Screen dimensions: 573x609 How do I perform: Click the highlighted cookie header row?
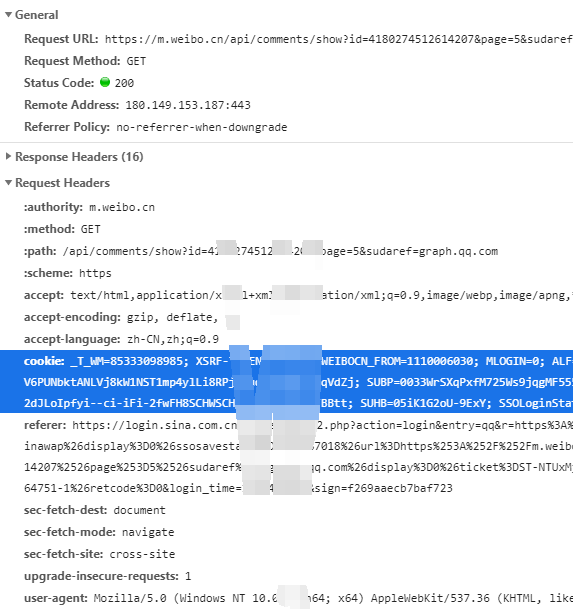(286, 381)
